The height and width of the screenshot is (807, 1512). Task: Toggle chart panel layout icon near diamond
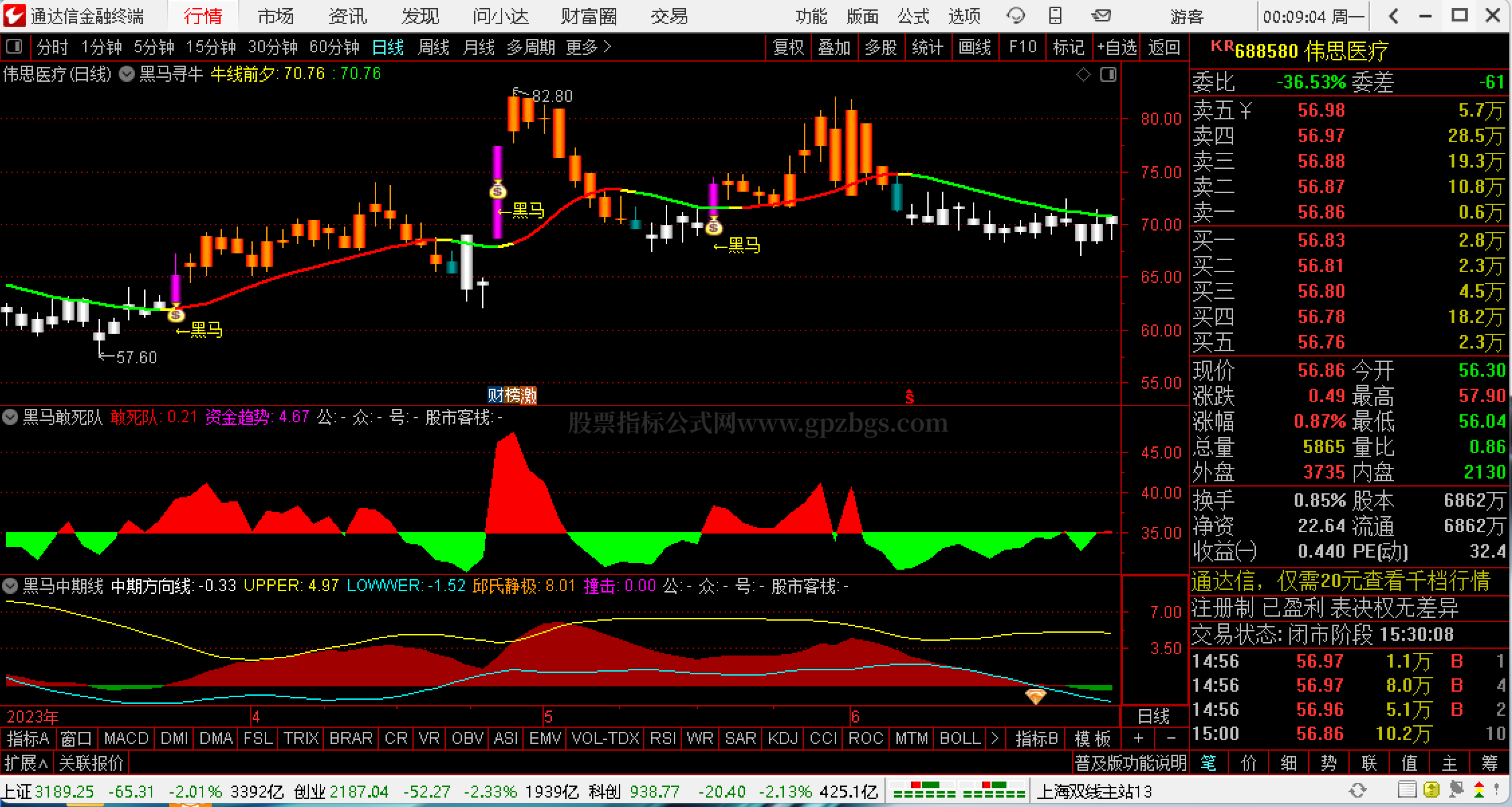1108,74
